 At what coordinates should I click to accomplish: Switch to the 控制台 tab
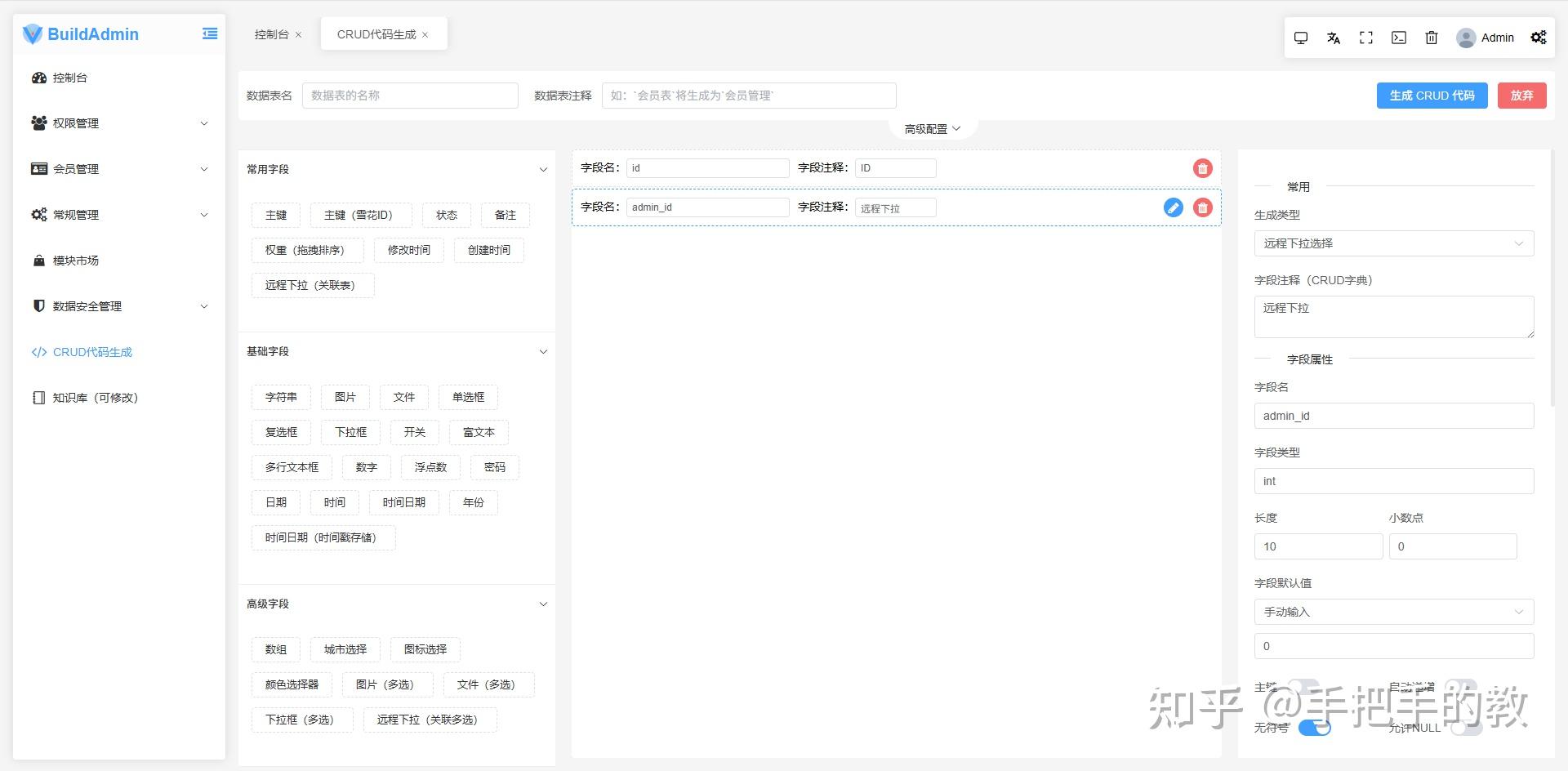pyautogui.click(x=271, y=33)
